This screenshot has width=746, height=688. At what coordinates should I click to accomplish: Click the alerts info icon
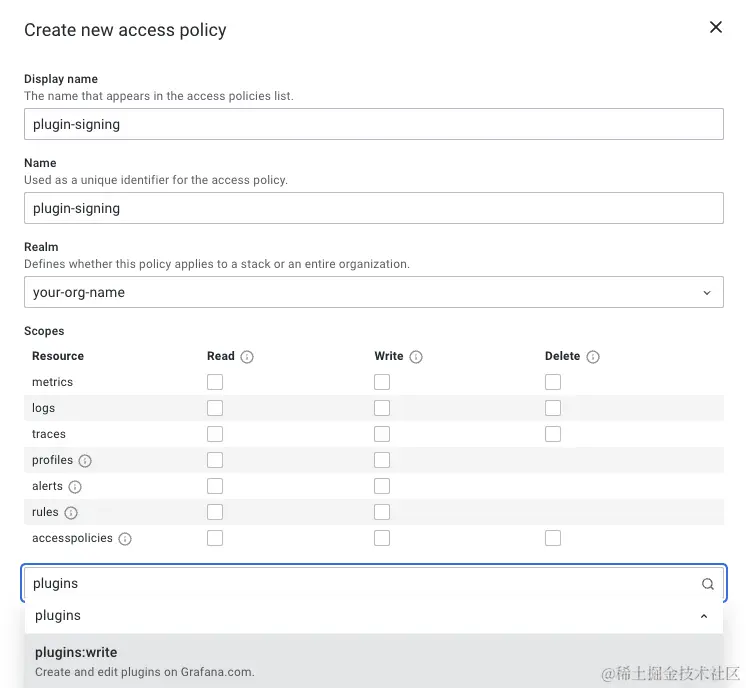75,487
